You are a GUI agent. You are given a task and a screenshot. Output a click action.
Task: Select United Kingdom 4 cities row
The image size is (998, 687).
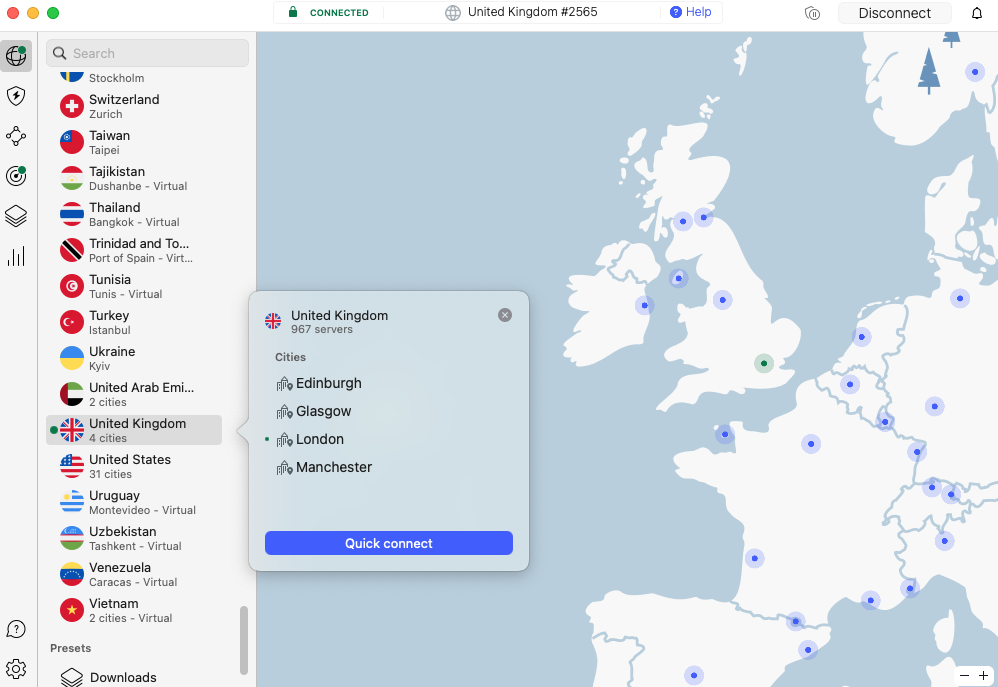pos(134,430)
